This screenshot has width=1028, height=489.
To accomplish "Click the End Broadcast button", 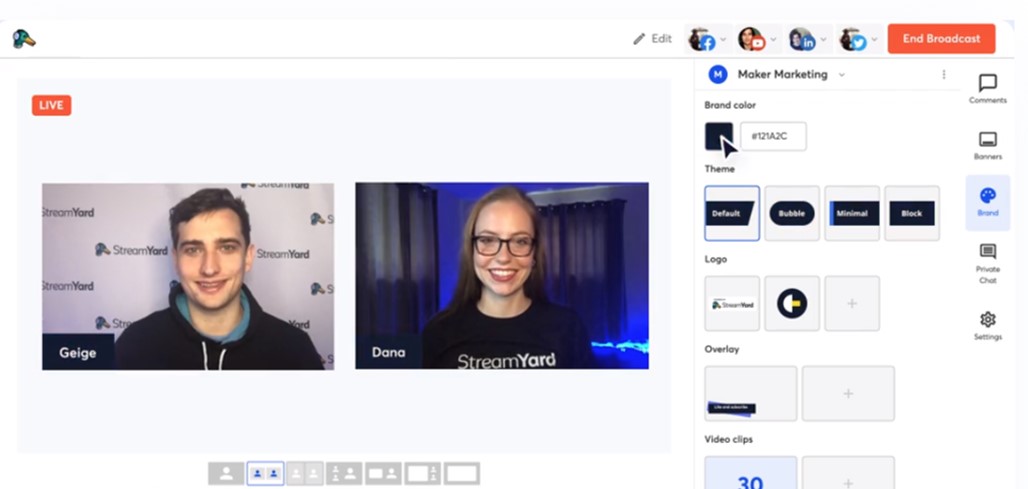I will click(941, 39).
